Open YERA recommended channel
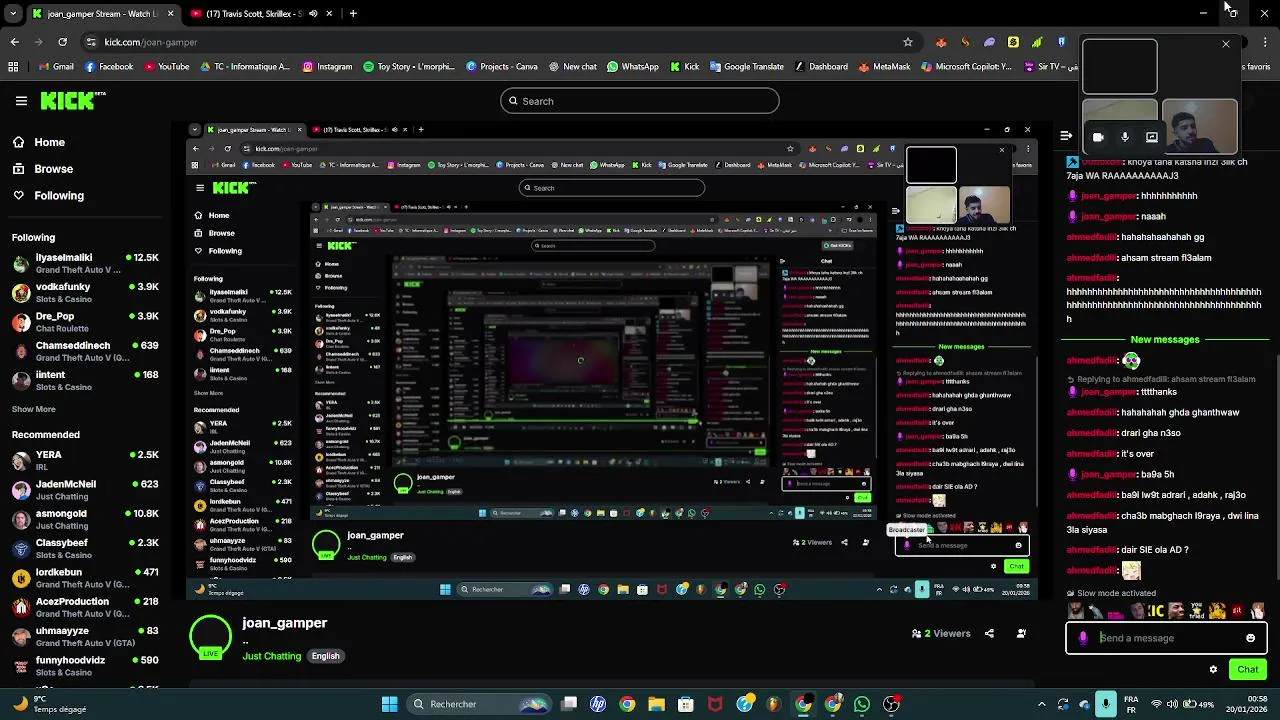Viewport: 1280px width, 720px height. tap(85, 460)
